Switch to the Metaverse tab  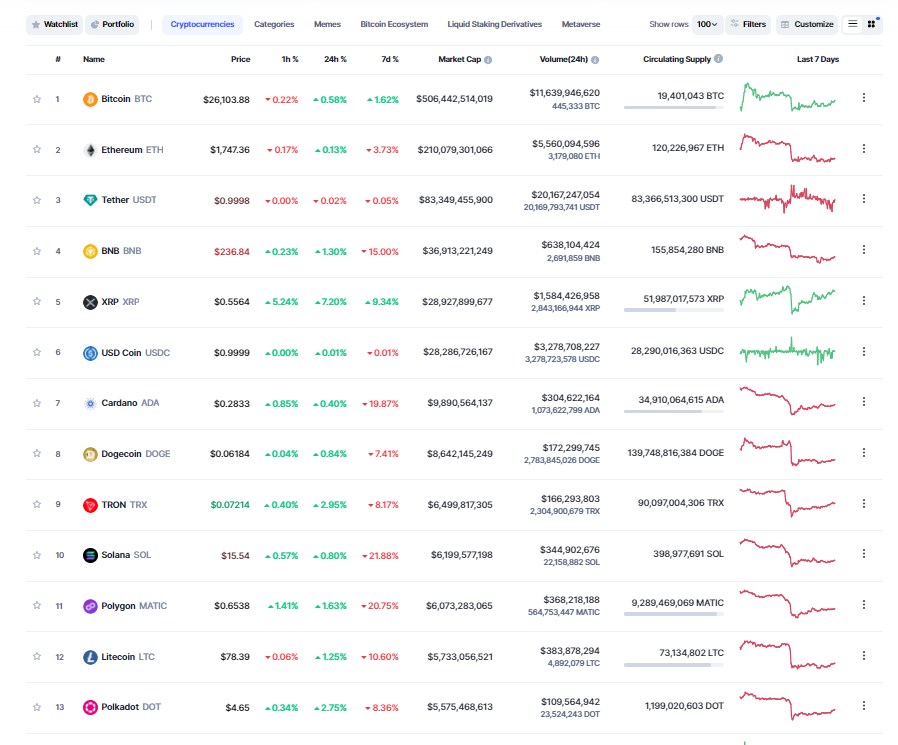coord(581,24)
